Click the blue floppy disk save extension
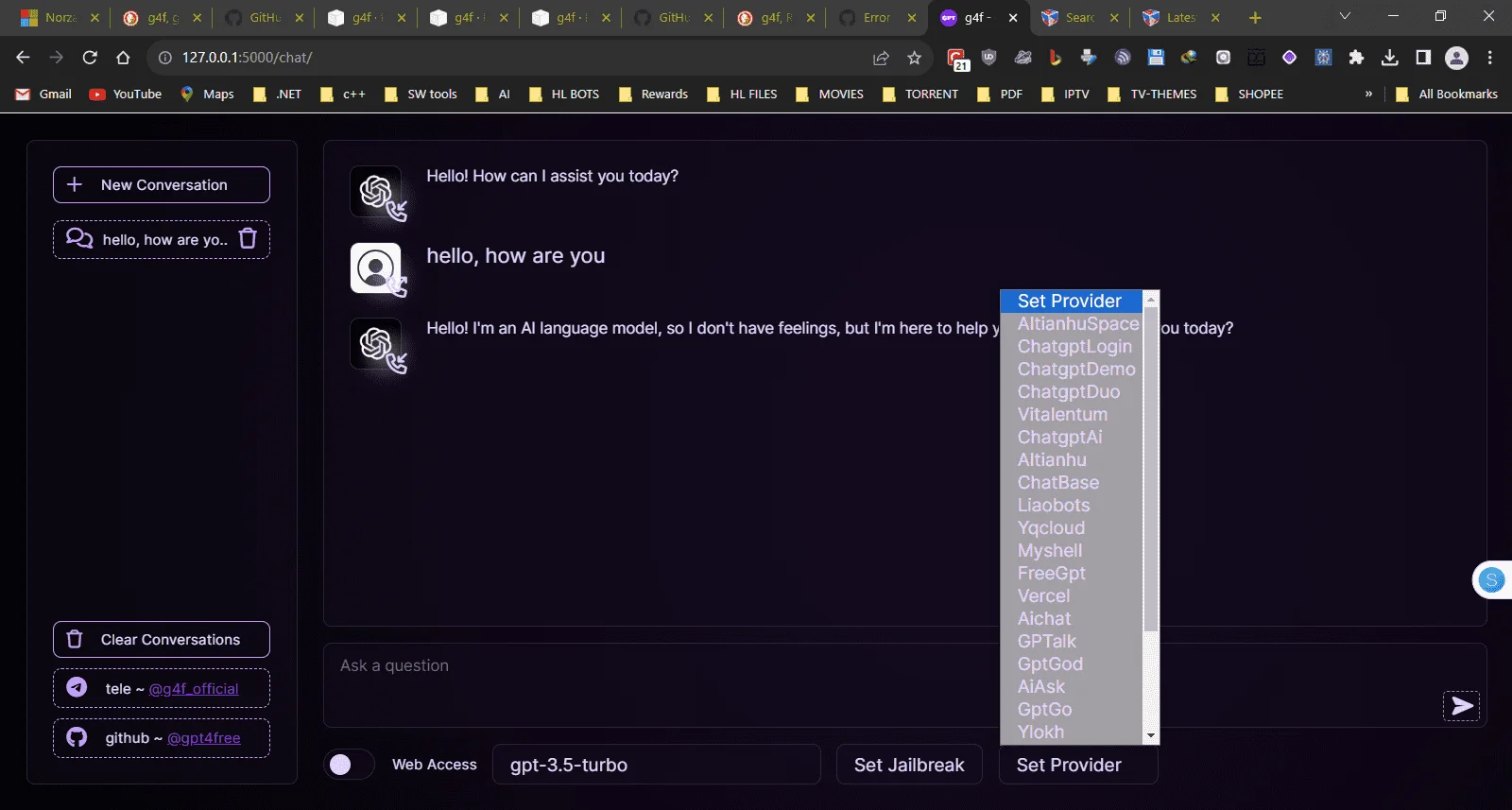The height and width of the screenshot is (810, 1512). click(1156, 58)
